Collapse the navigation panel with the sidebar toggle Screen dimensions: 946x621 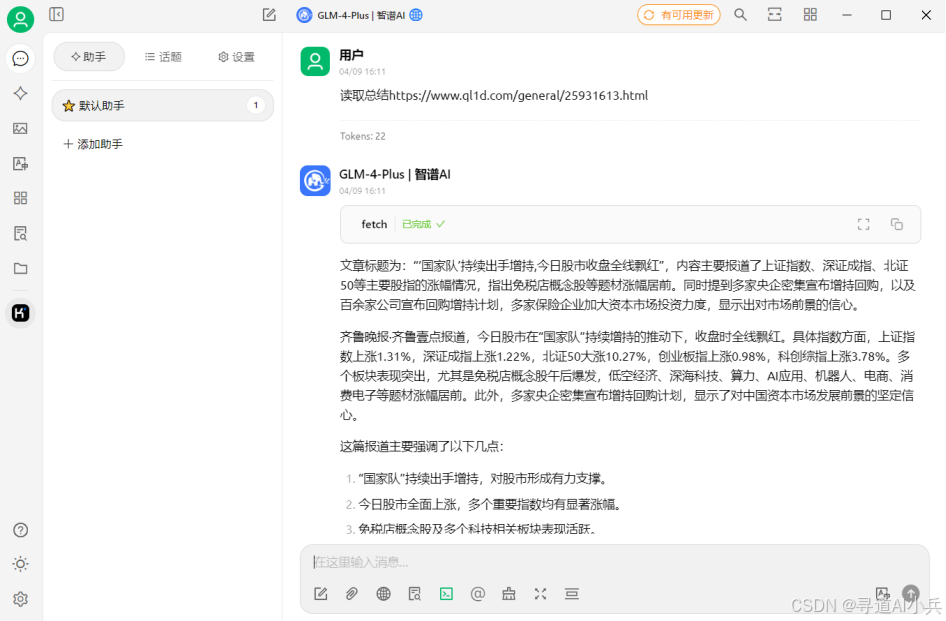pyautogui.click(x=55, y=15)
